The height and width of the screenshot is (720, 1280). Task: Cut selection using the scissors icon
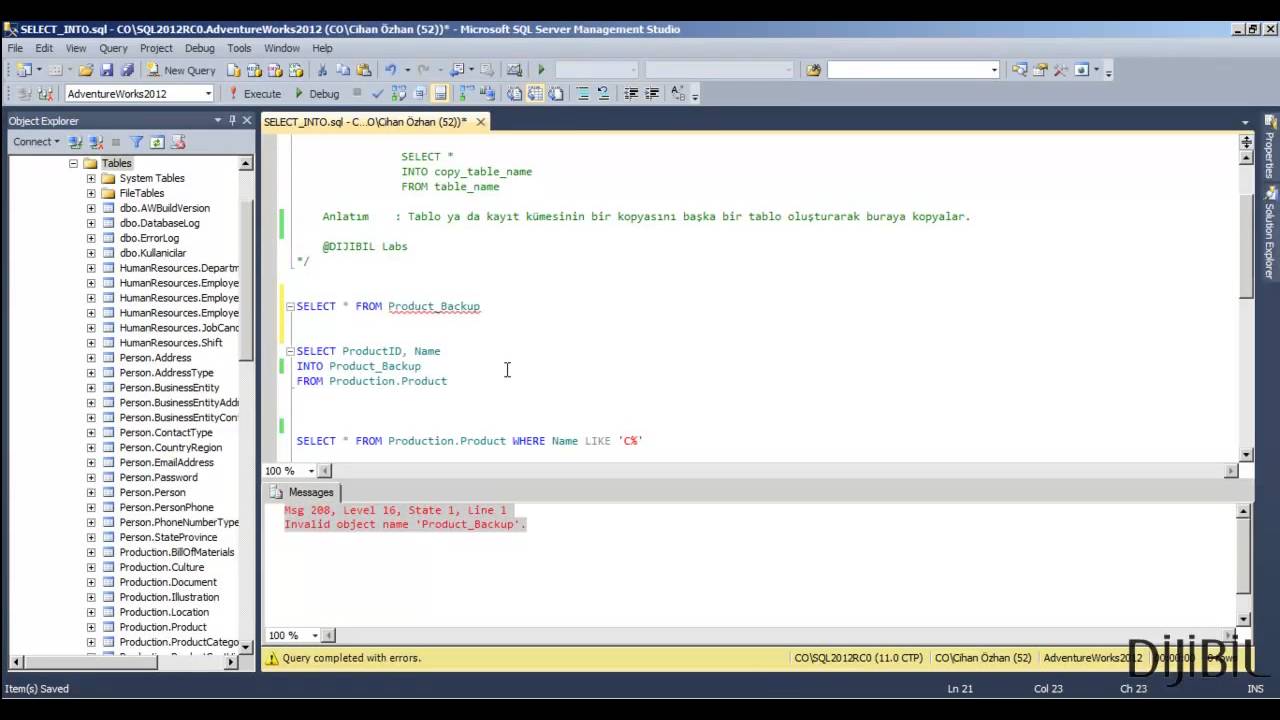pos(322,70)
